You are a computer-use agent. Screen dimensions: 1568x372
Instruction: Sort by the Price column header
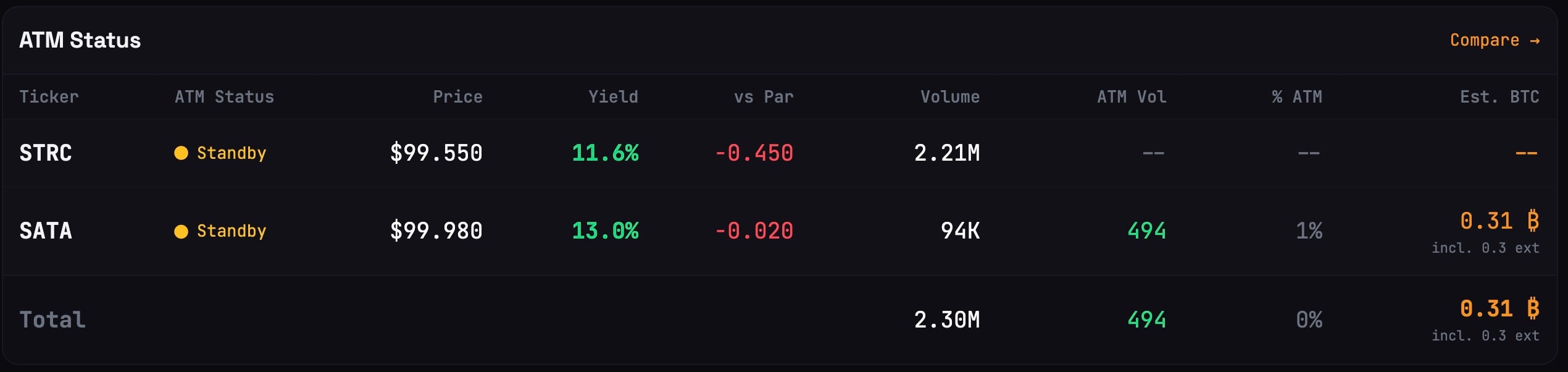pos(457,97)
